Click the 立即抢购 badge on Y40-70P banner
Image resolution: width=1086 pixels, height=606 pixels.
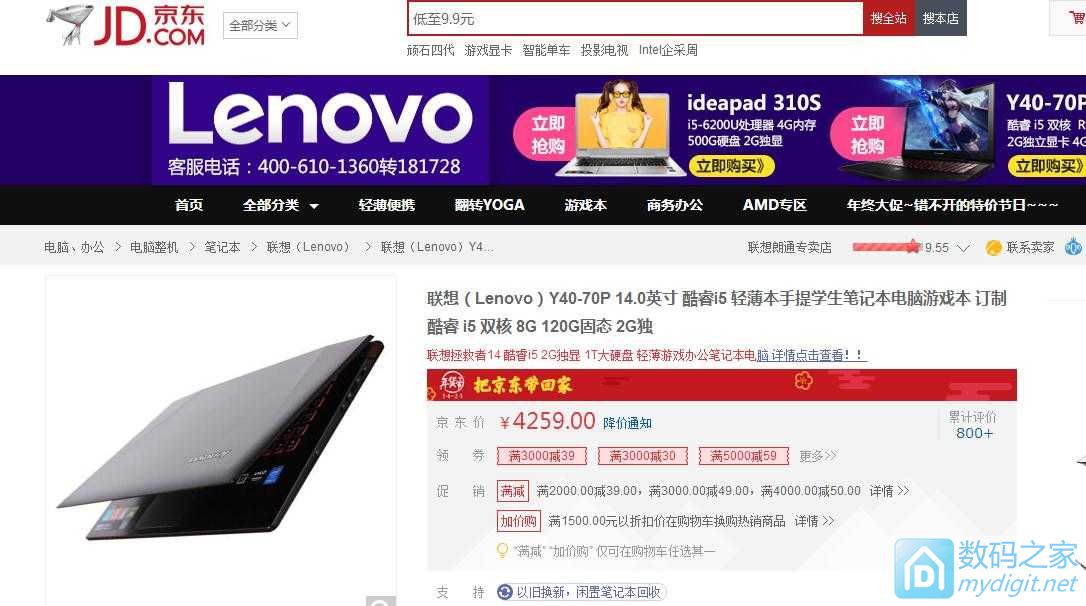[867, 134]
